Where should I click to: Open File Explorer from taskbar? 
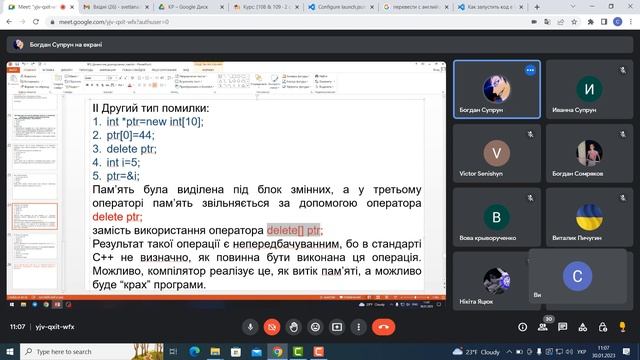pos(215,351)
